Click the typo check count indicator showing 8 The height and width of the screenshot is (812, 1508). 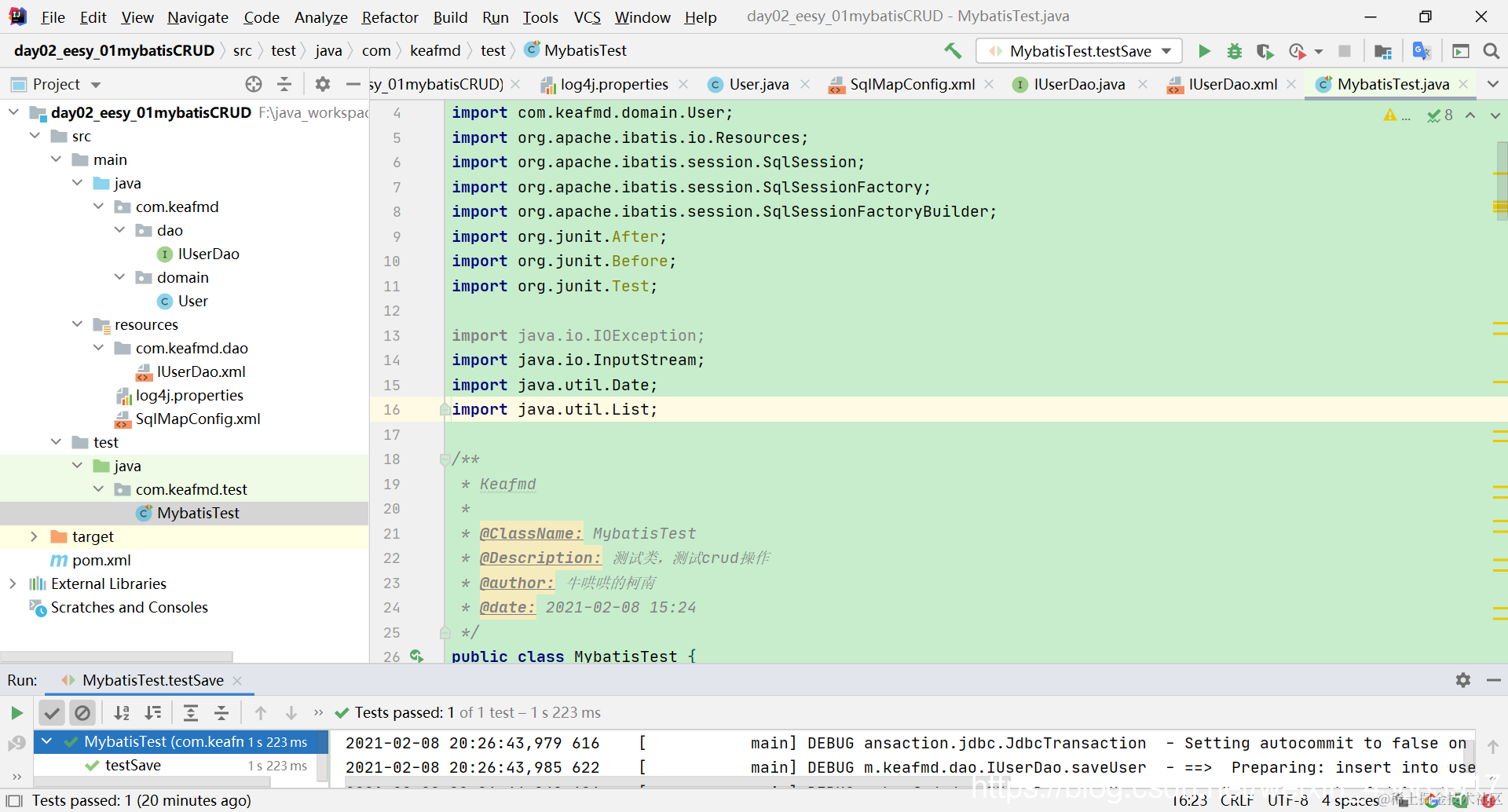pos(1440,115)
